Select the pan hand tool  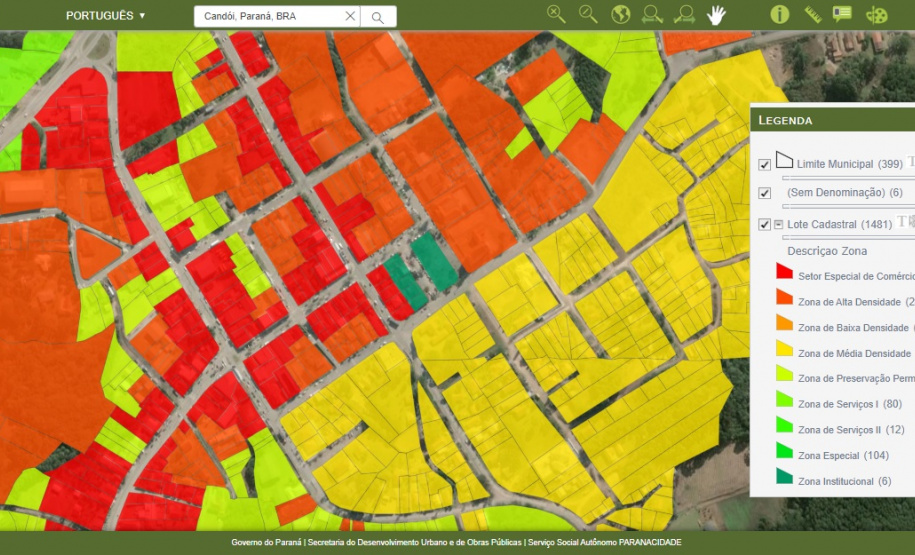click(717, 15)
